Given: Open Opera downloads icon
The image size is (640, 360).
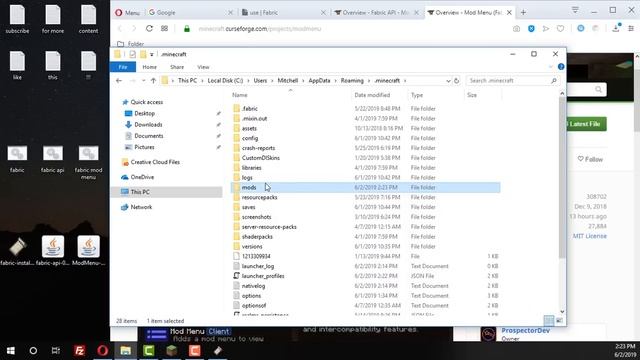Looking at the screenshot, I should point(616,28).
